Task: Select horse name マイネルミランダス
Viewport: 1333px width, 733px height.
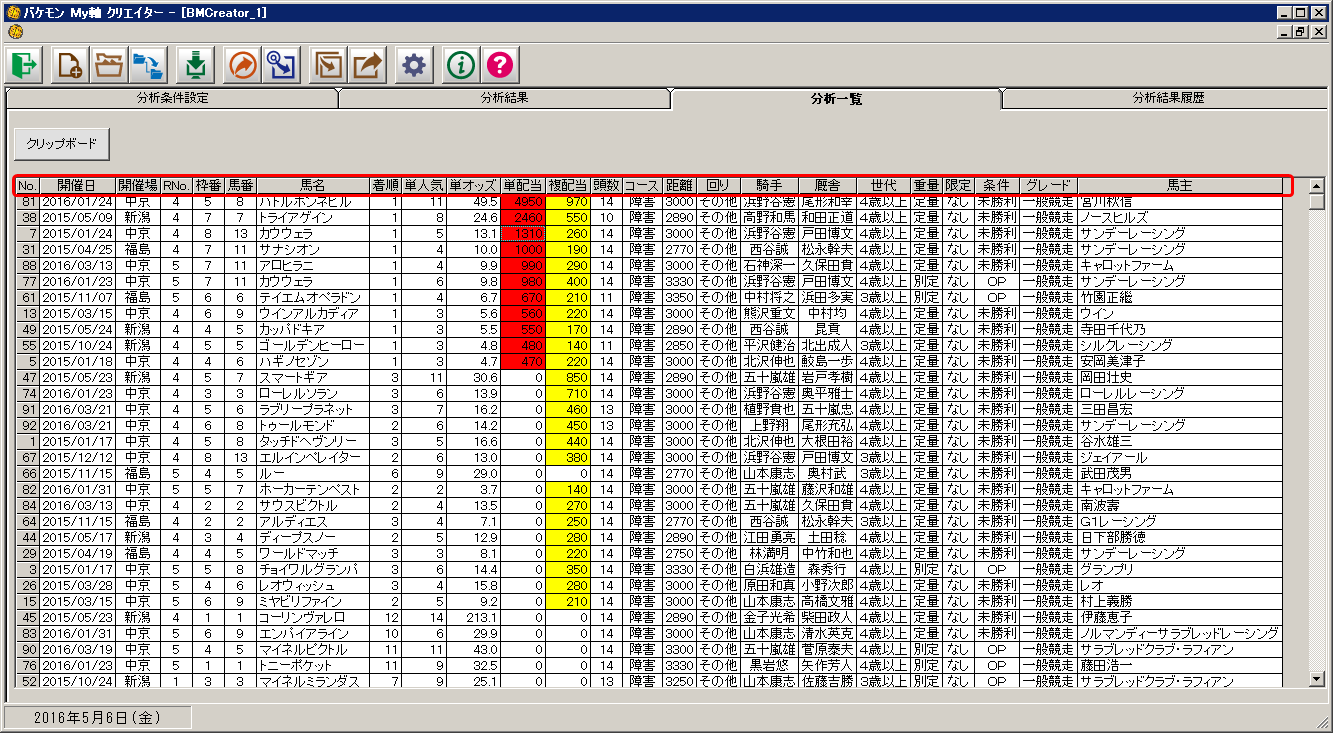Action: pyautogui.click(x=312, y=681)
